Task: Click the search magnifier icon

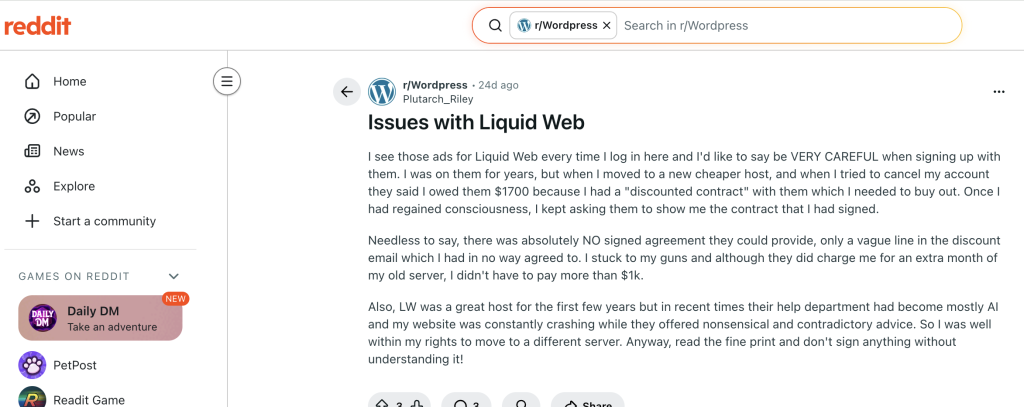Action: tap(494, 26)
